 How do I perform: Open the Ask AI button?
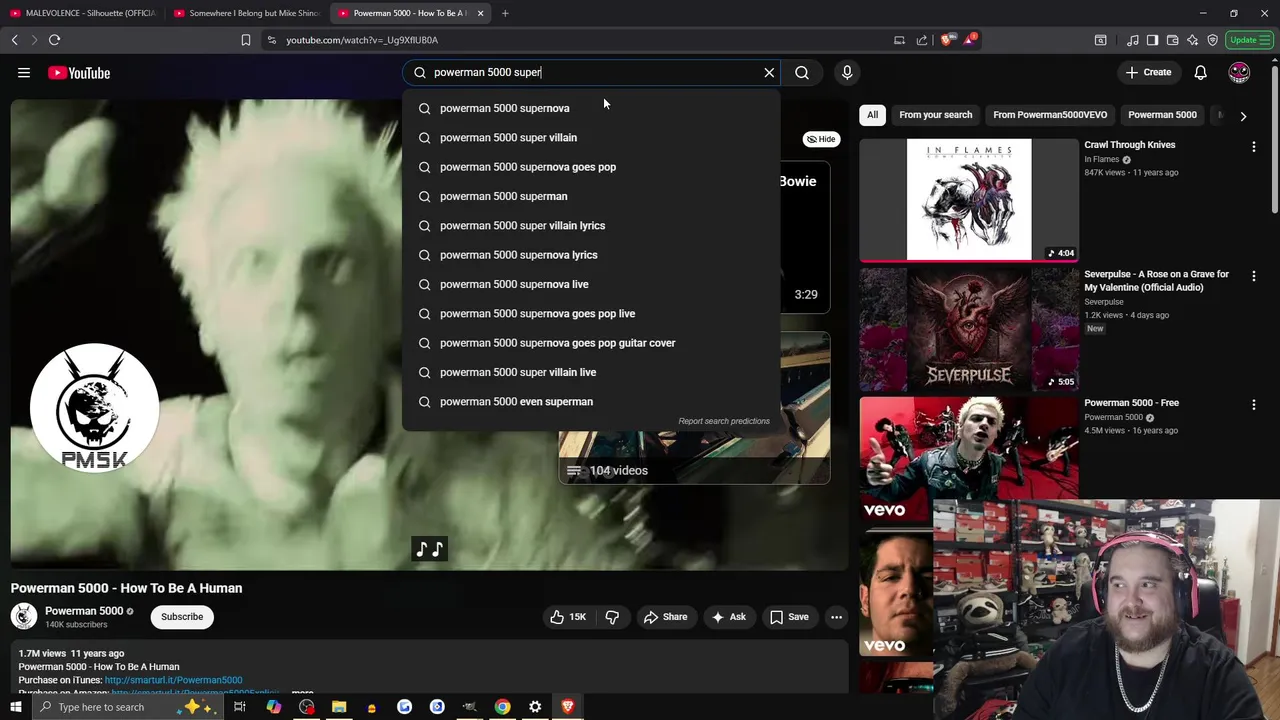click(728, 617)
